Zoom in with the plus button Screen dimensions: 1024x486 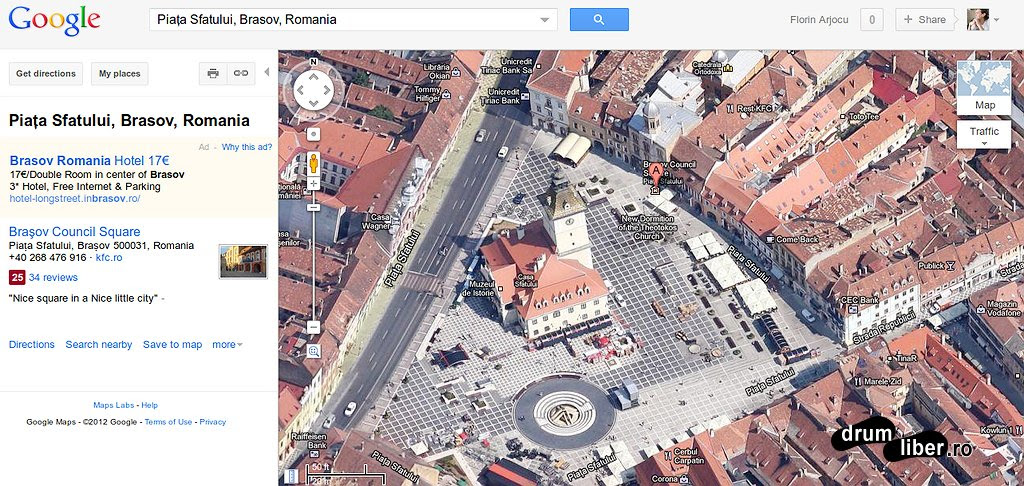click(x=313, y=184)
